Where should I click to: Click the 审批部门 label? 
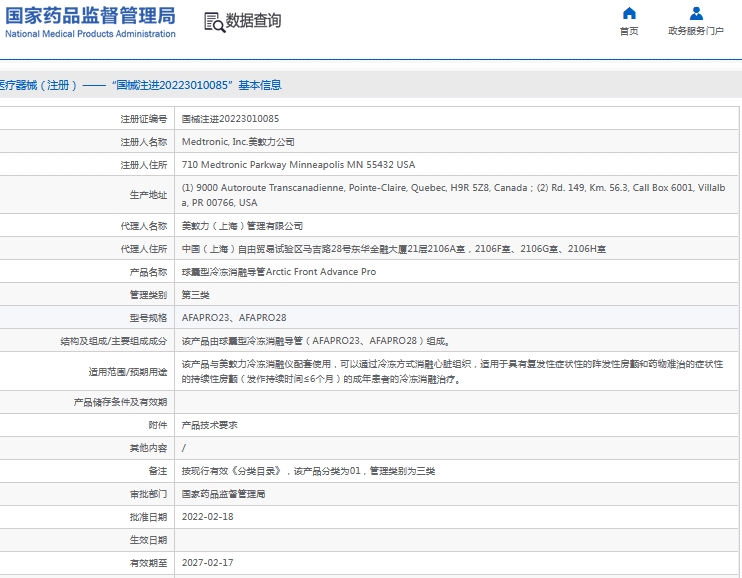pos(149,494)
